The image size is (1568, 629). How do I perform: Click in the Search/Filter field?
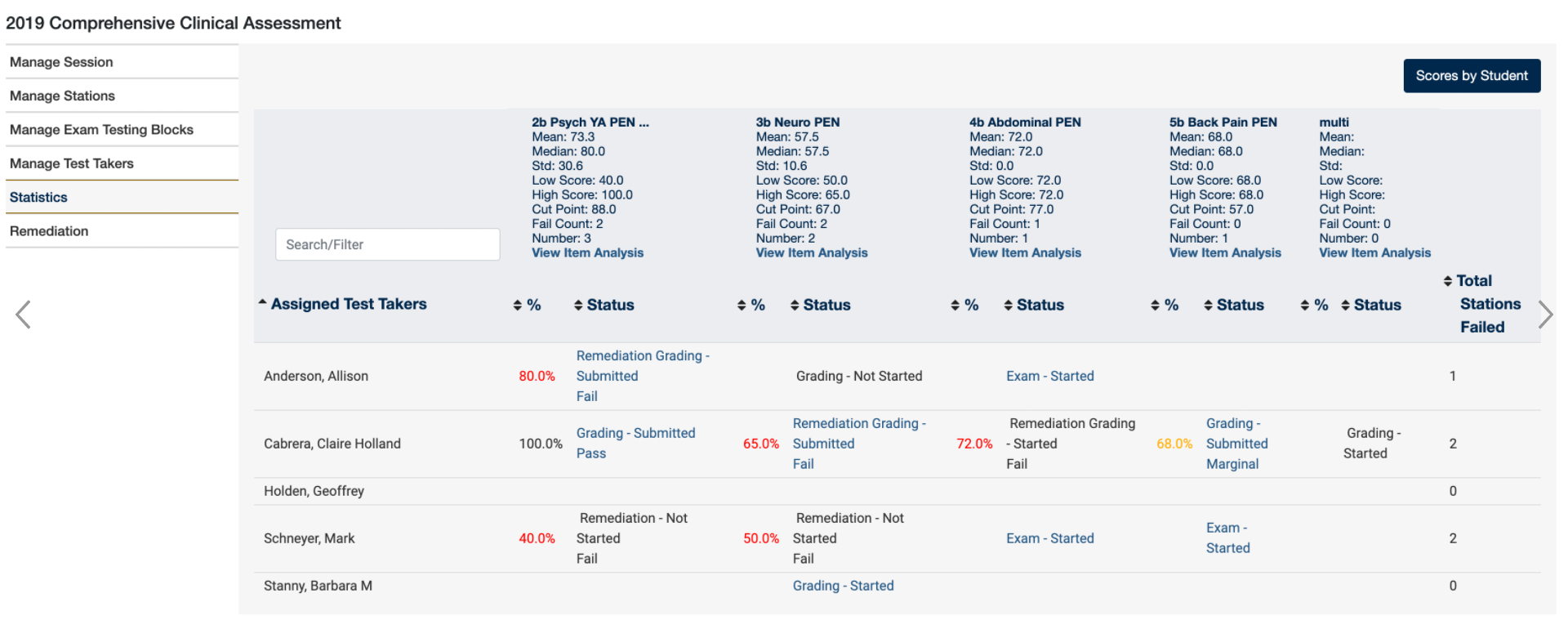388,244
